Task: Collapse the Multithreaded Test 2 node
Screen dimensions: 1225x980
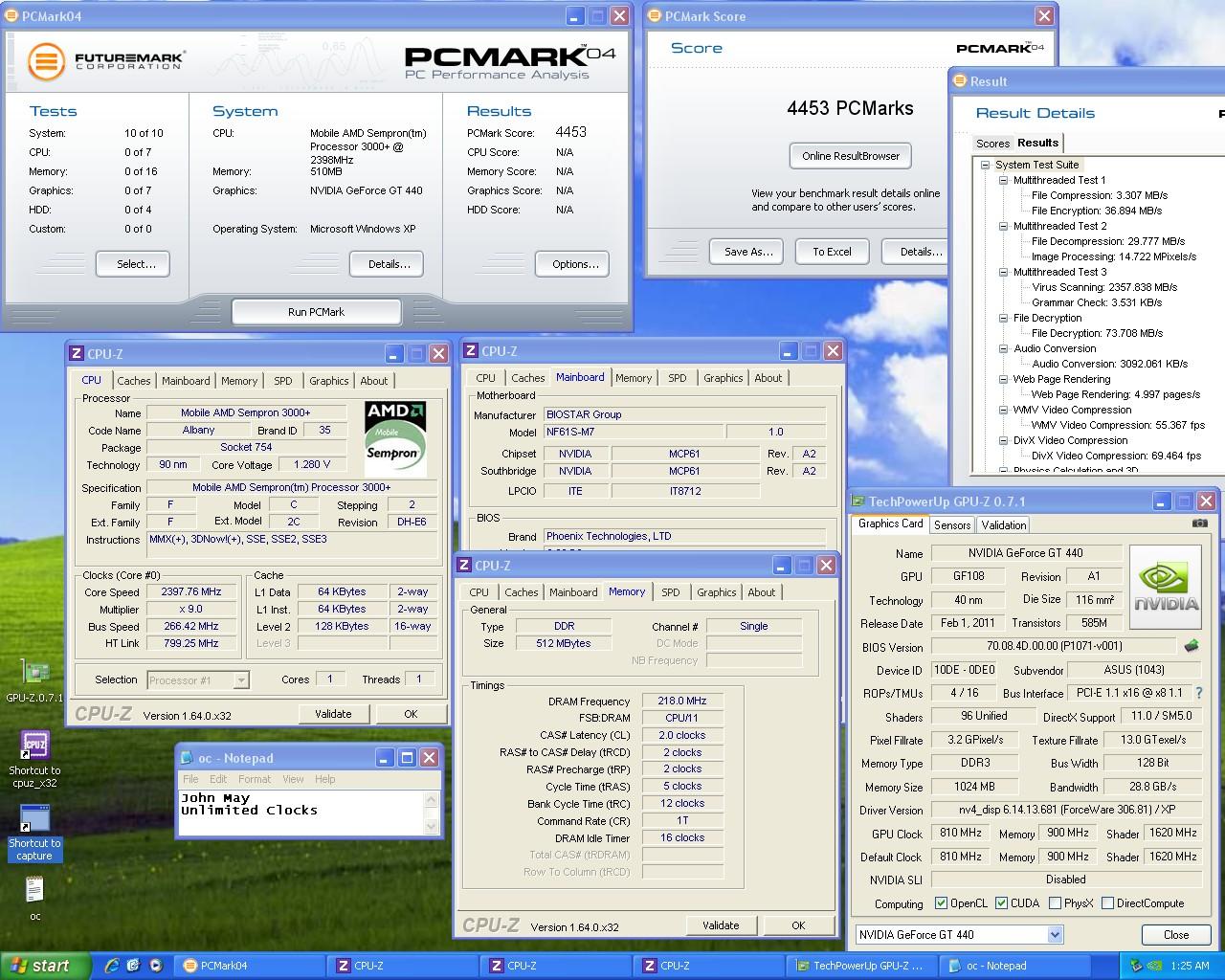Action: click(1003, 226)
